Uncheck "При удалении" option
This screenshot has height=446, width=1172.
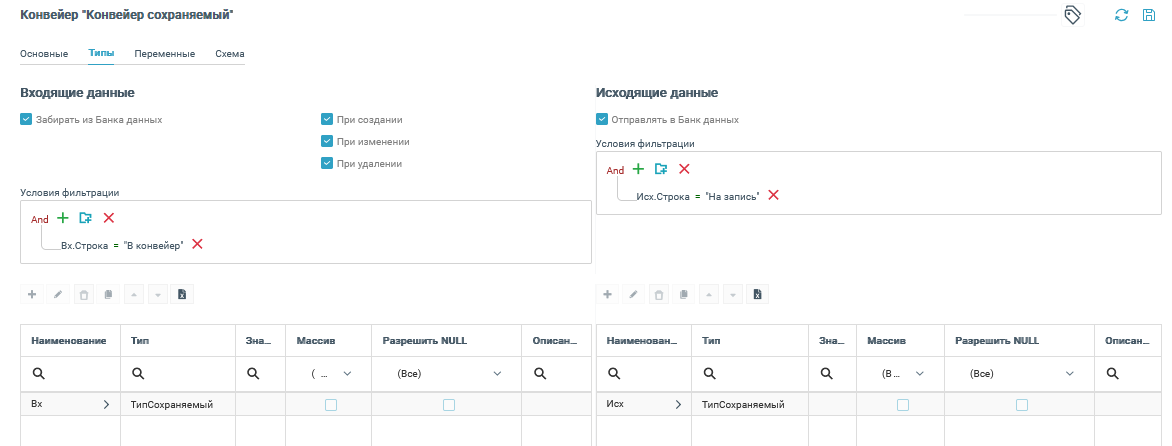(x=327, y=163)
